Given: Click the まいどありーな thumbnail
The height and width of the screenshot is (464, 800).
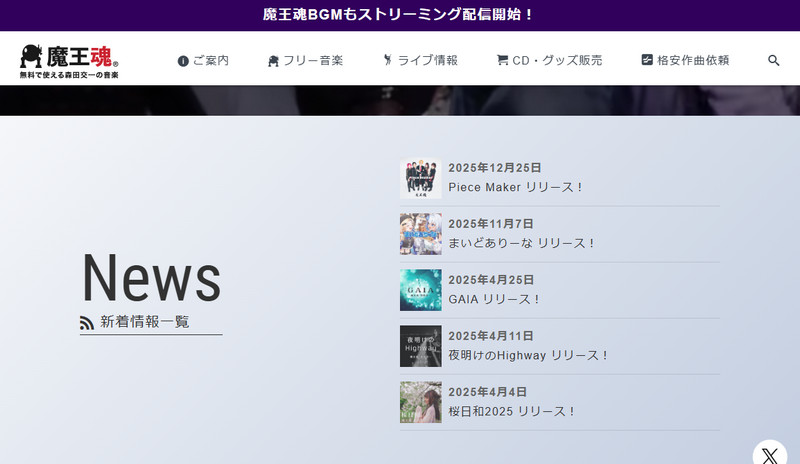Looking at the screenshot, I should click(420, 234).
